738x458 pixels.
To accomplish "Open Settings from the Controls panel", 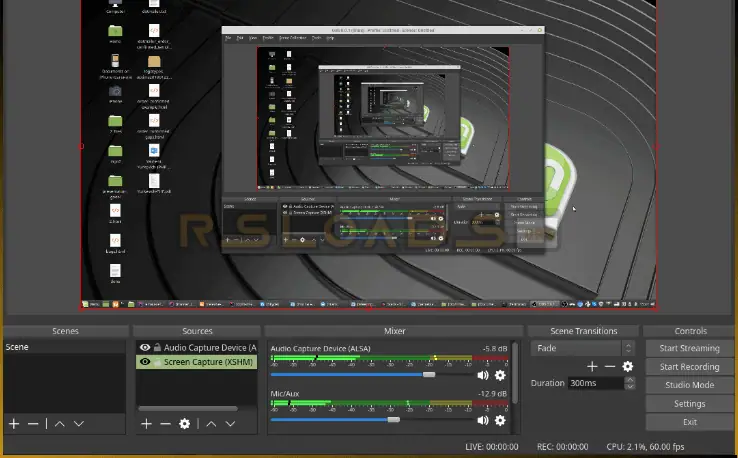I will point(690,403).
